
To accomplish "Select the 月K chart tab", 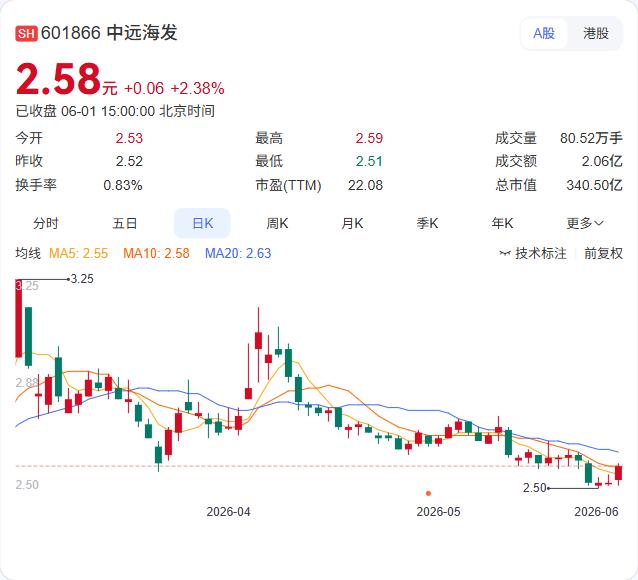I will [x=352, y=223].
